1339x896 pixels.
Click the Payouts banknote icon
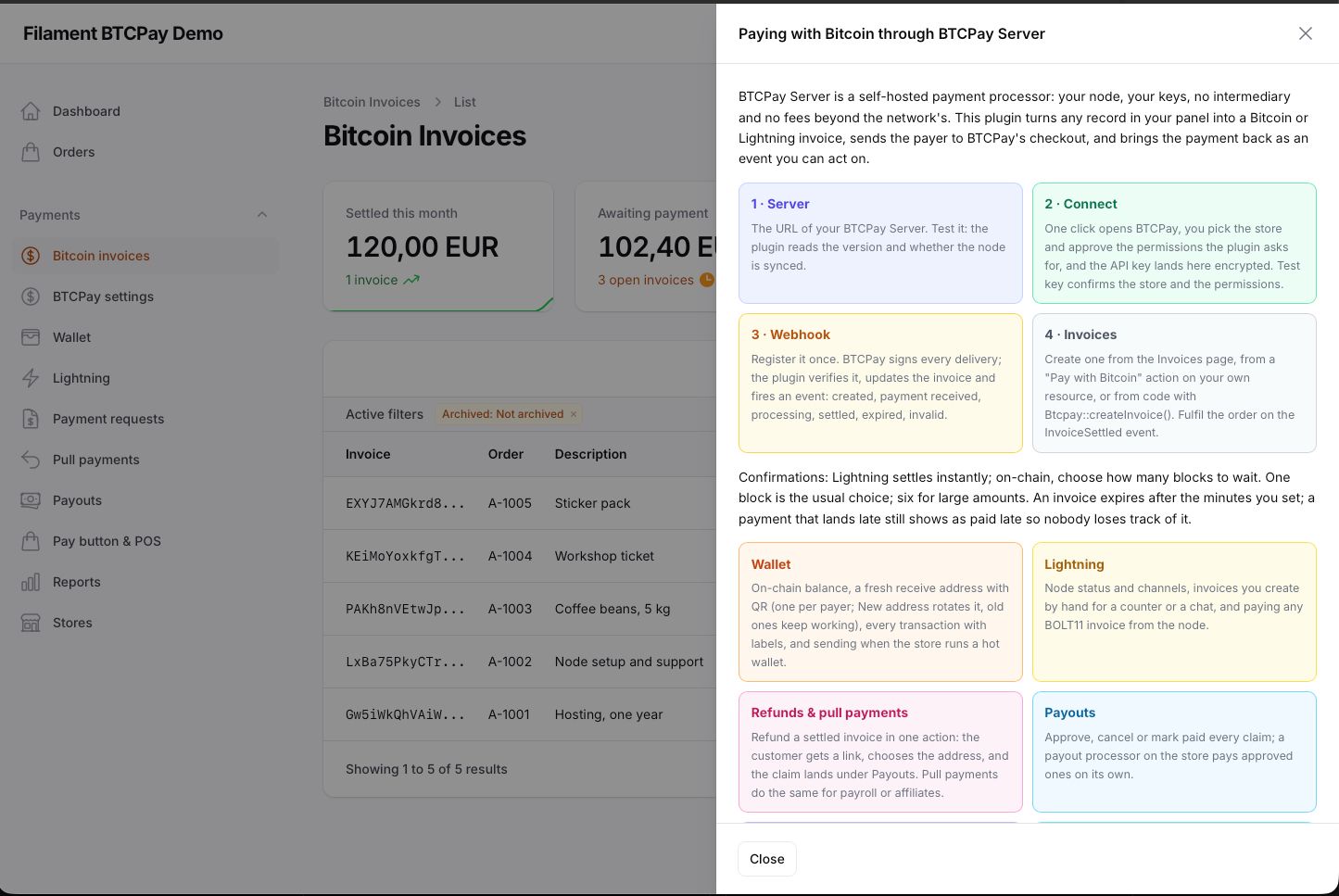pyautogui.click(x=31, y=500)
